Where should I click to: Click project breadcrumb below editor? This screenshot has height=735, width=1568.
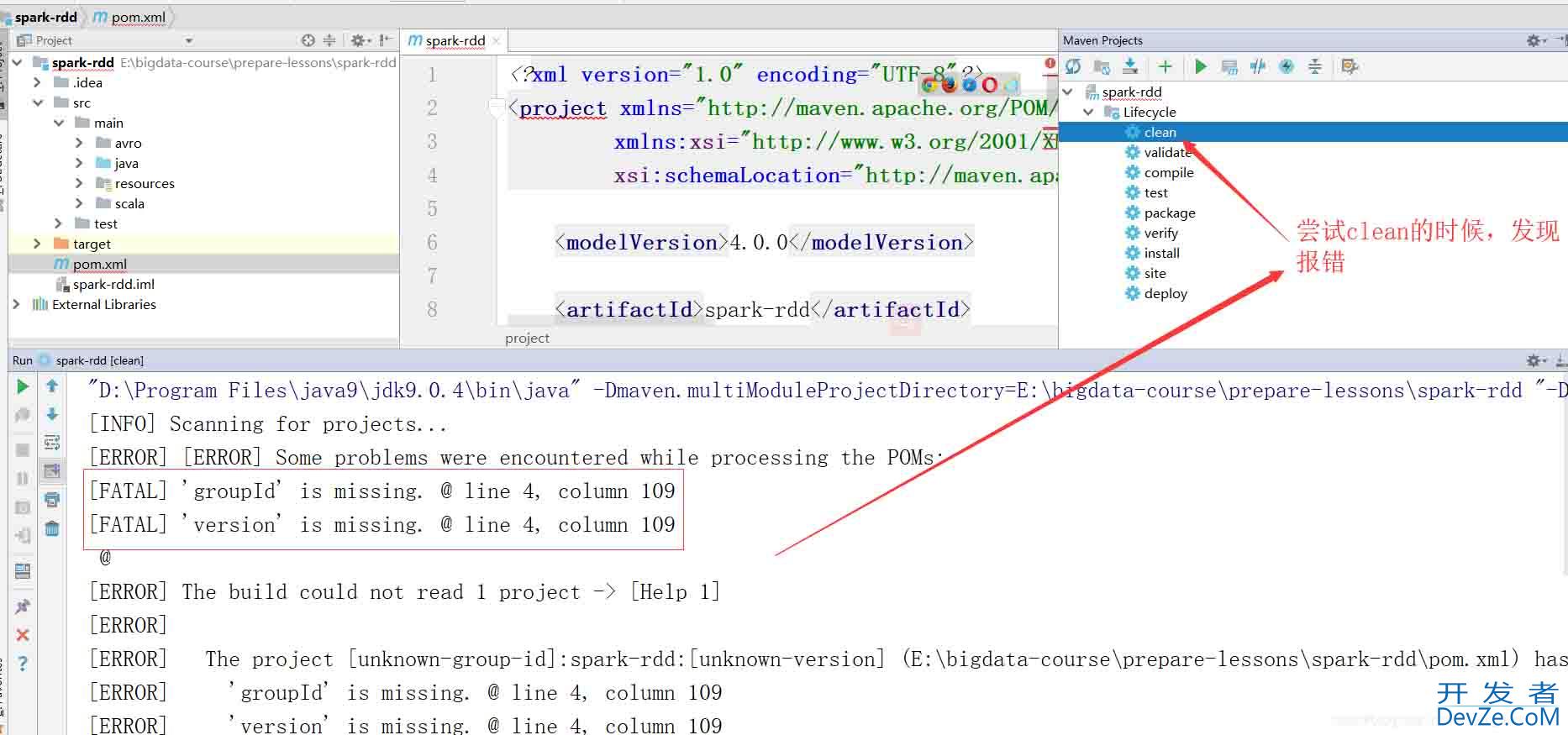527,338
